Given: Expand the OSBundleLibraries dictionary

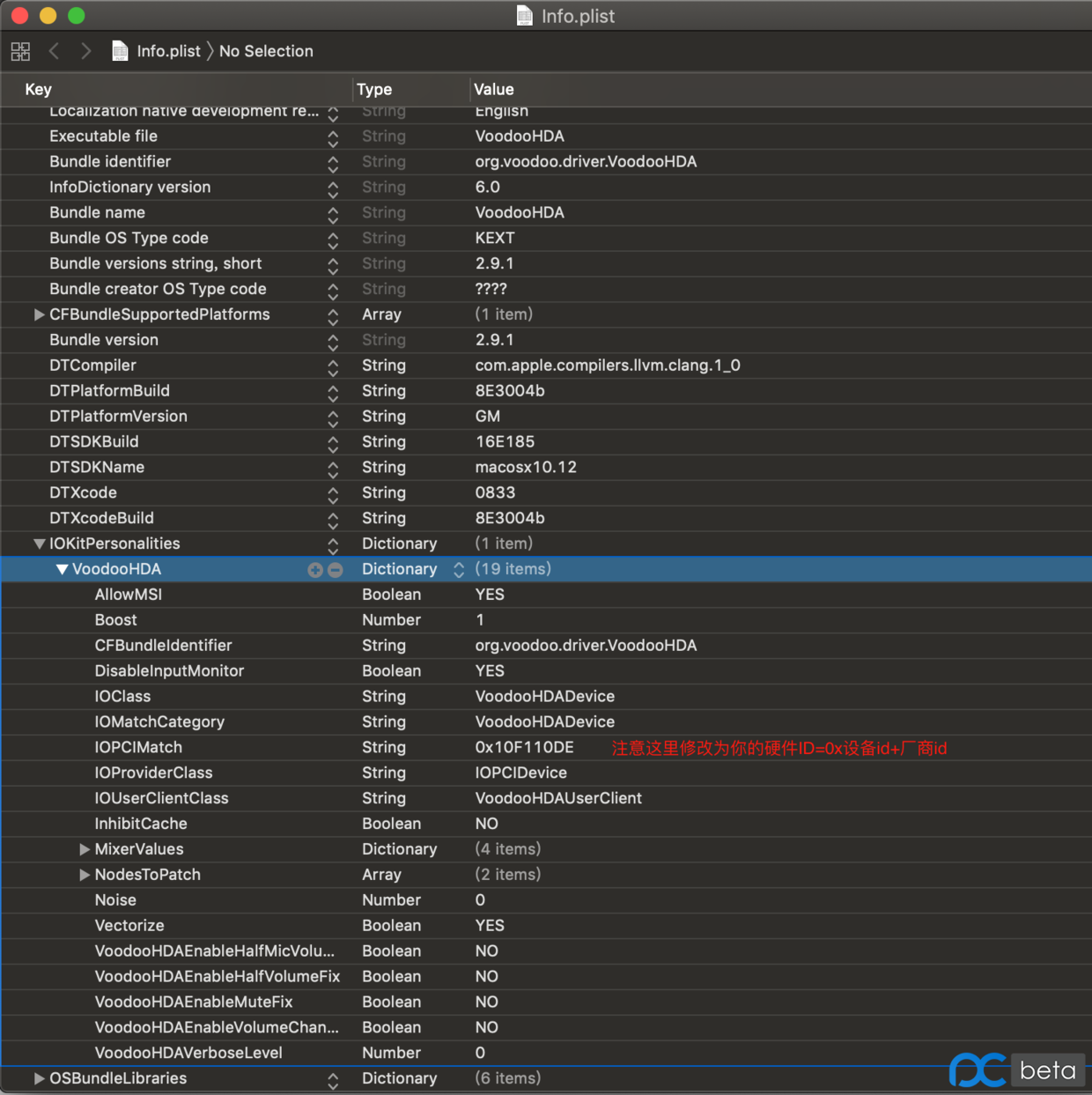Looking at the screenshot, I should click(39, 1078).
